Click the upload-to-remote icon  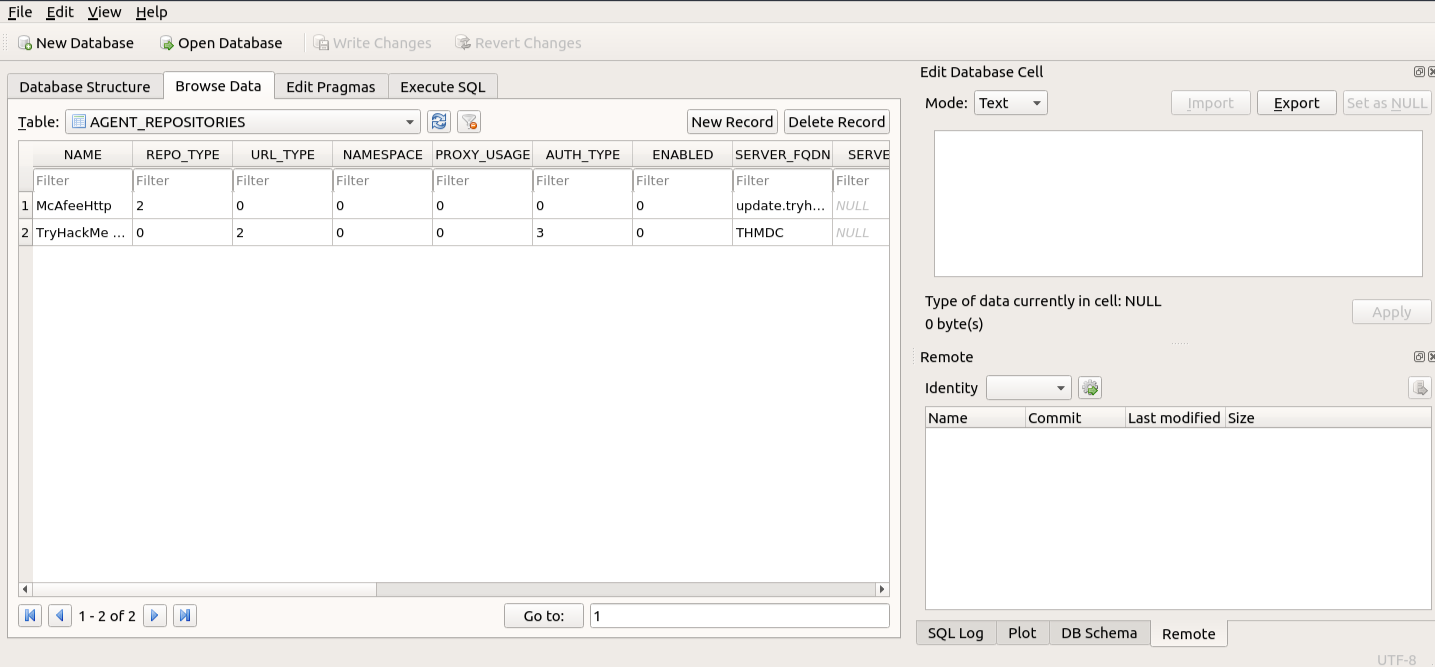pos(1420,387)
